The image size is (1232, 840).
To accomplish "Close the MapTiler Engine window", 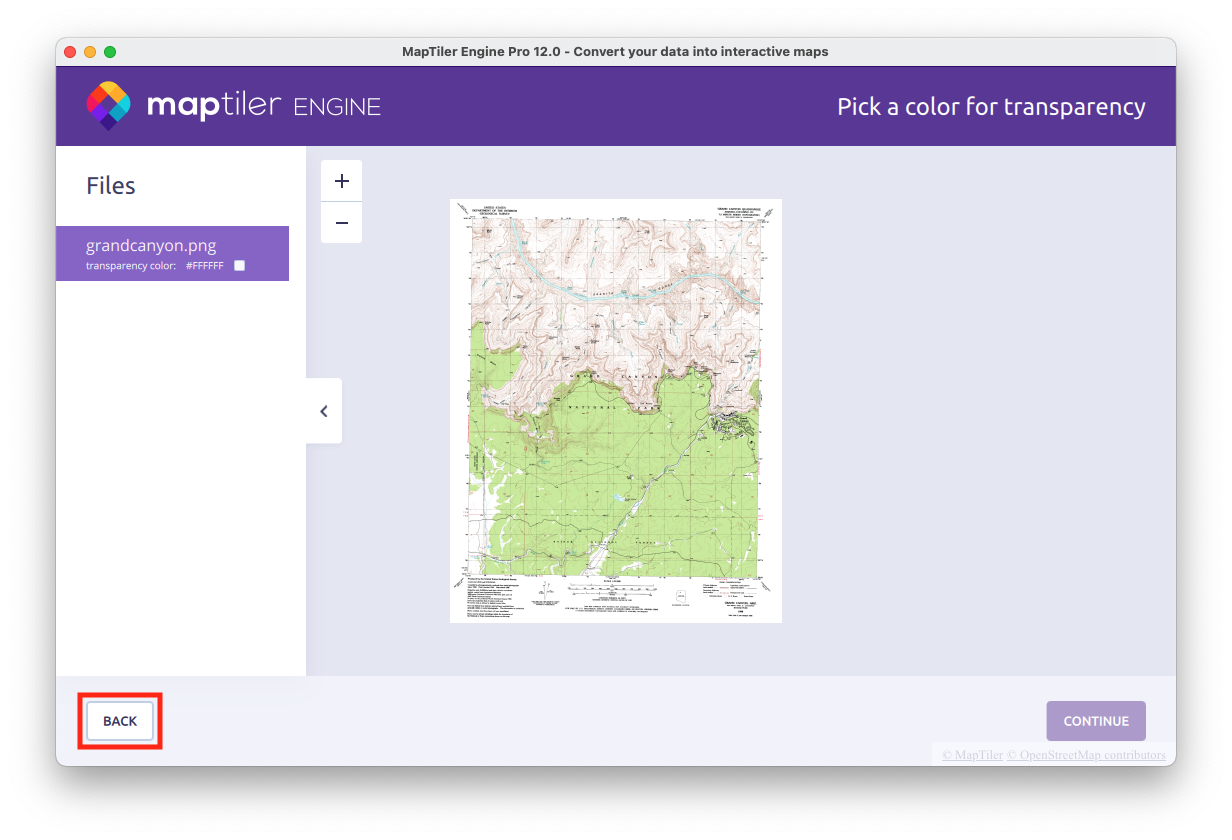I will (70, 52).
